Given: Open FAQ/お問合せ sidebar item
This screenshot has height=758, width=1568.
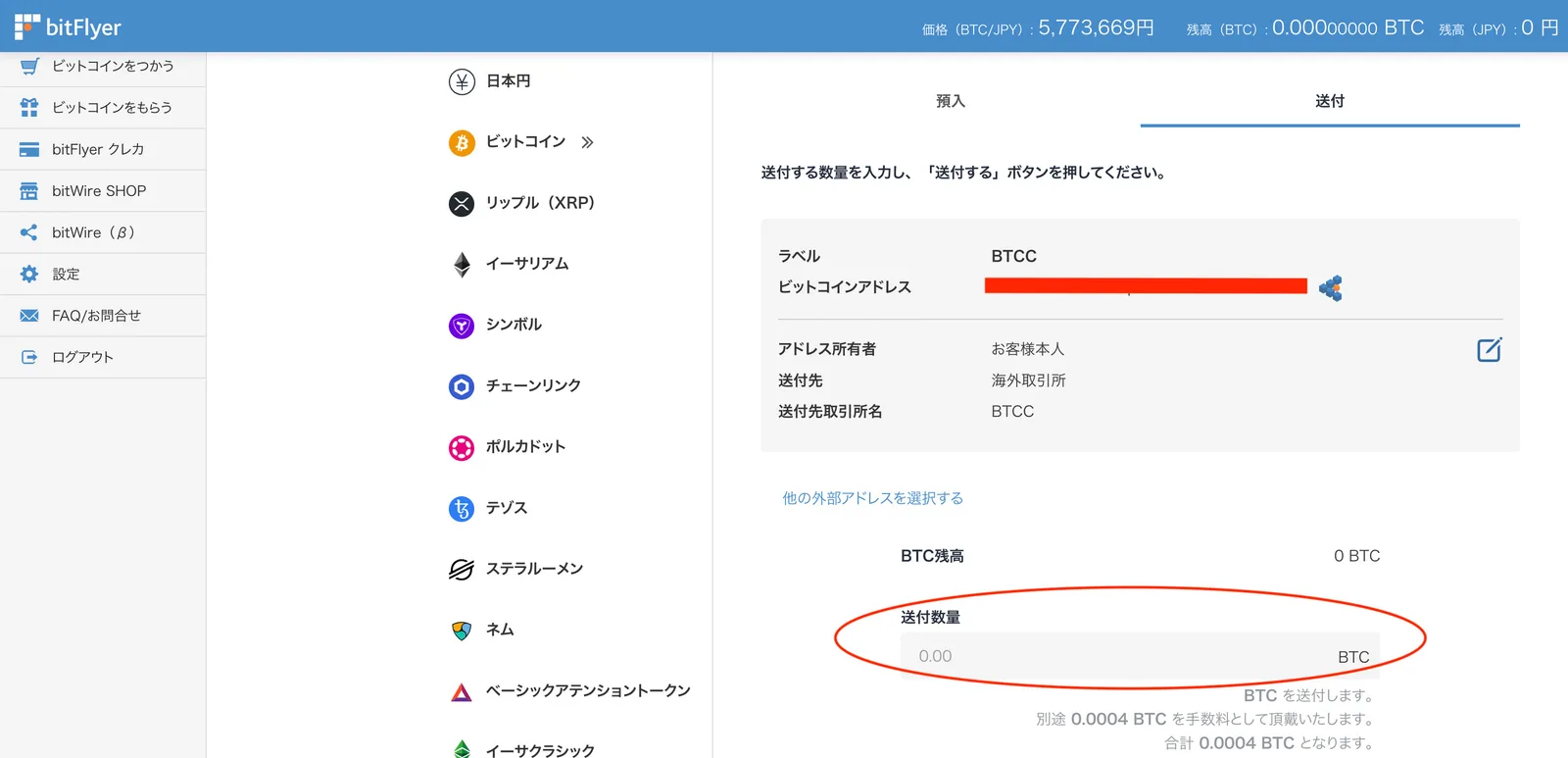Looking at the screenshot, I should pos(103,316).
